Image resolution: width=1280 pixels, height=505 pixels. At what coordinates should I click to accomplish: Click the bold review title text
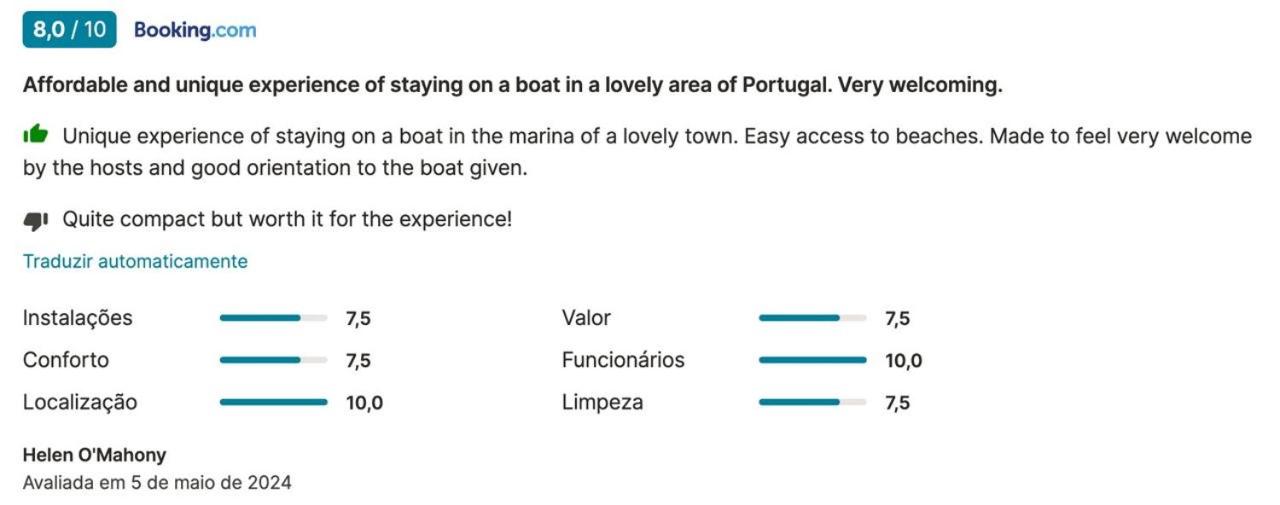click(512, 85)
